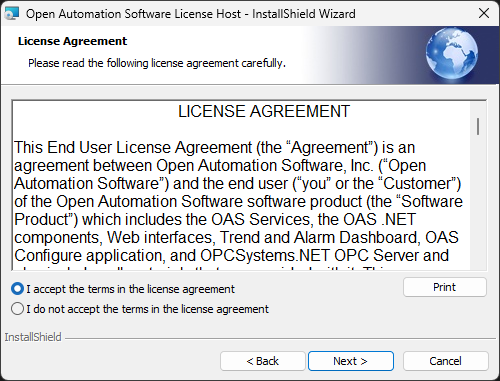Click the Print button
Viewport: 500px width, 381px height.
pyautogui.click(x=445, y=287)
